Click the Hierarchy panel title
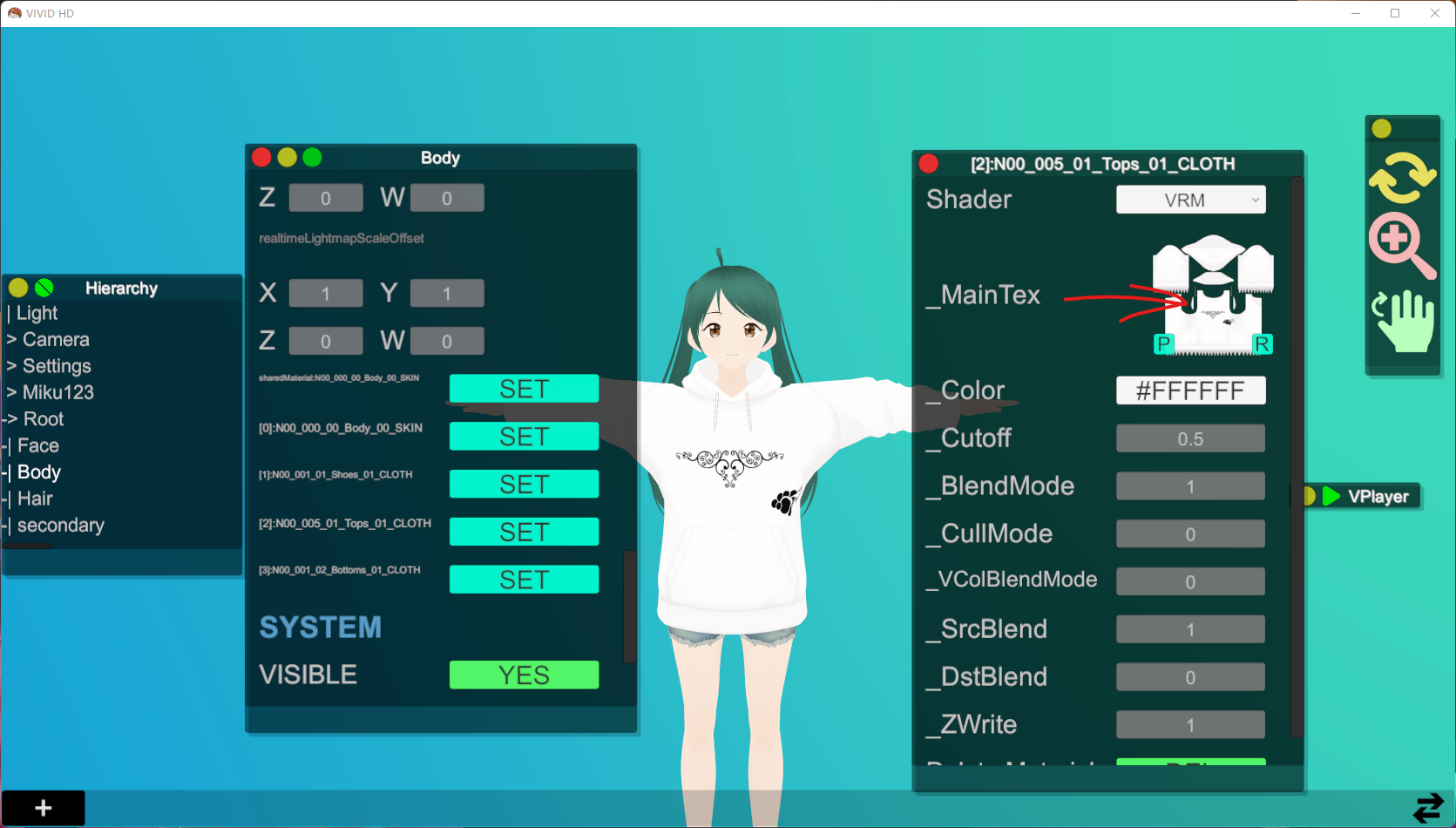This screenshot has width=1456, height=828. click(x=121, y=288)
